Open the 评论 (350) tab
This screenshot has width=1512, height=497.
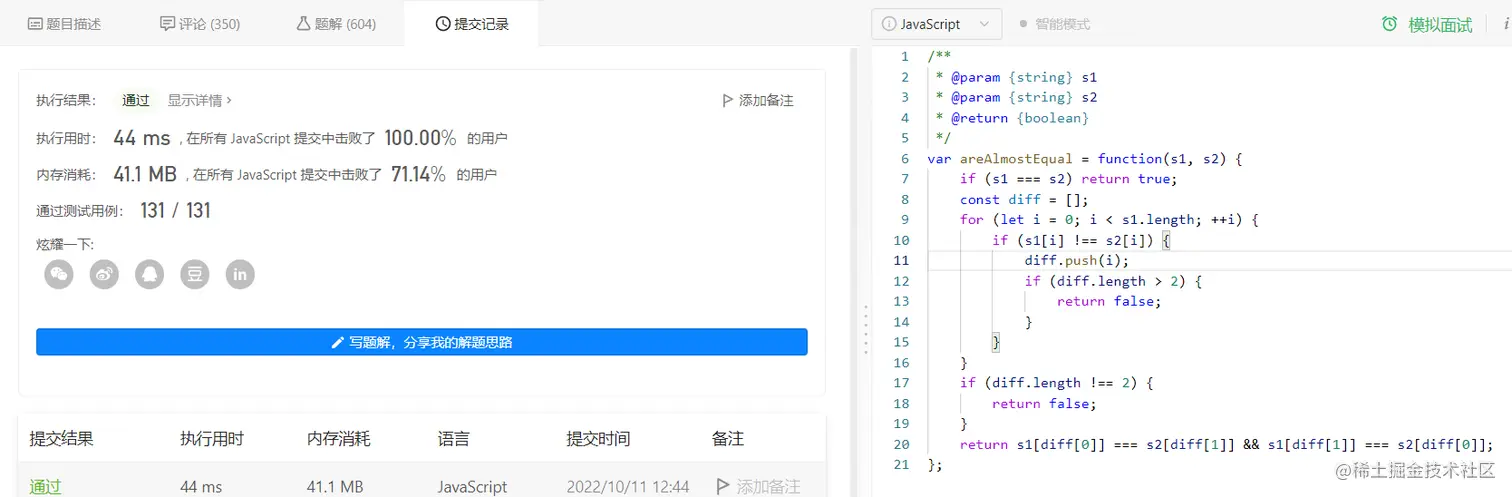click(x=200, y=24)
